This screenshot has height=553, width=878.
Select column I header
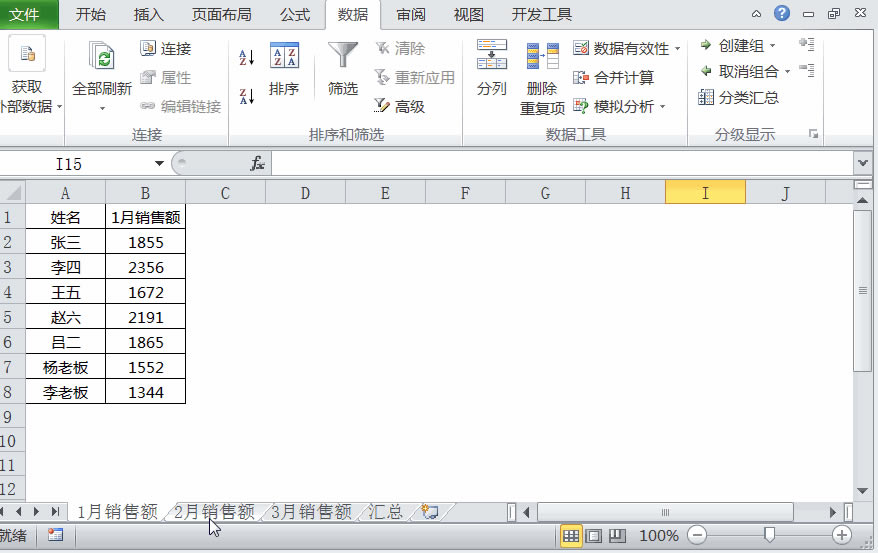(x=705, y=193)
